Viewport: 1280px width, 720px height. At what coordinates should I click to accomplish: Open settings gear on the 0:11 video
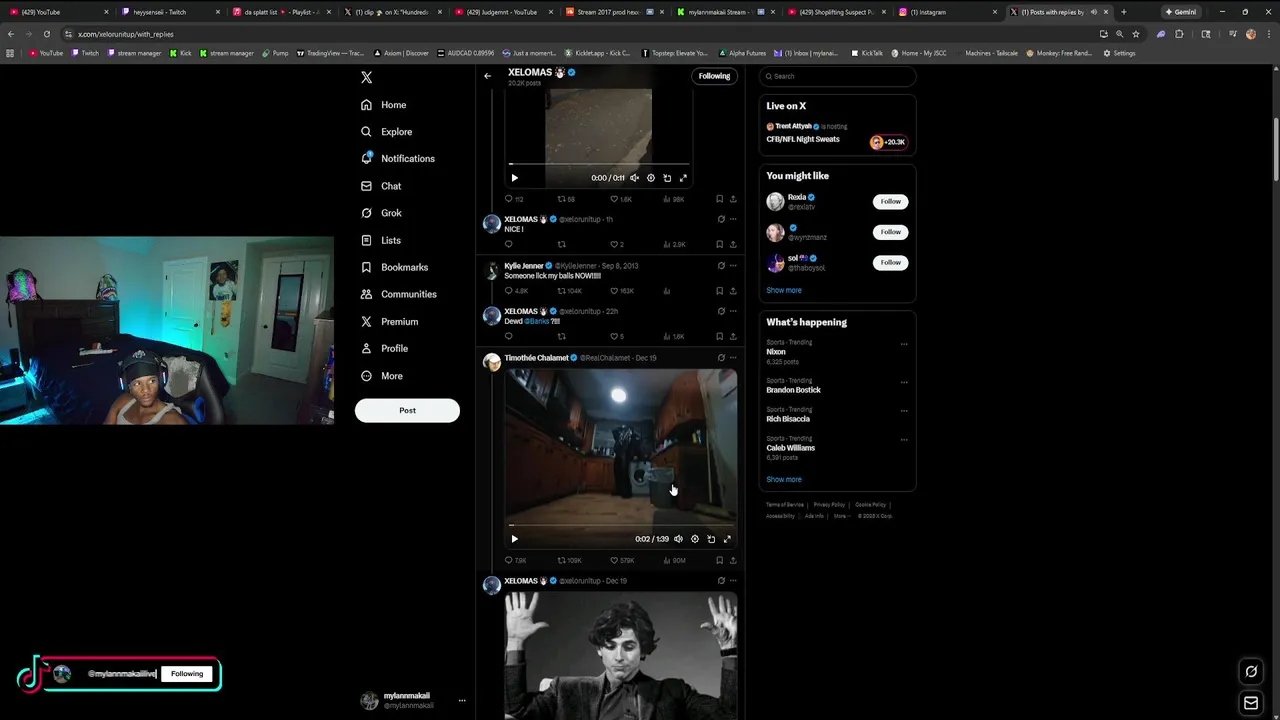click(651, 178)
